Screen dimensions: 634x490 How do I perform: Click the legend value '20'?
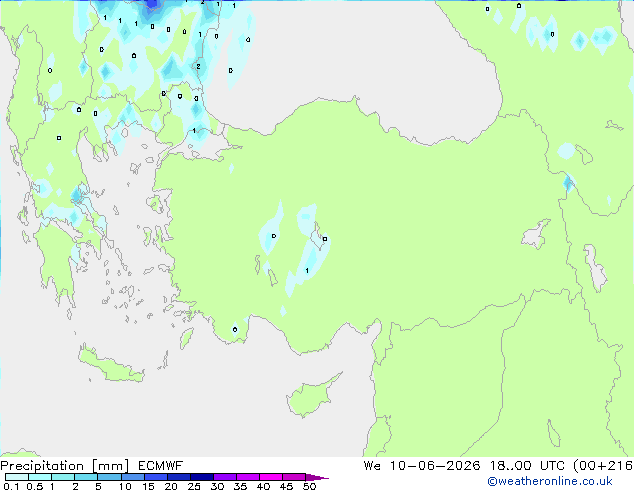point(171,486)
